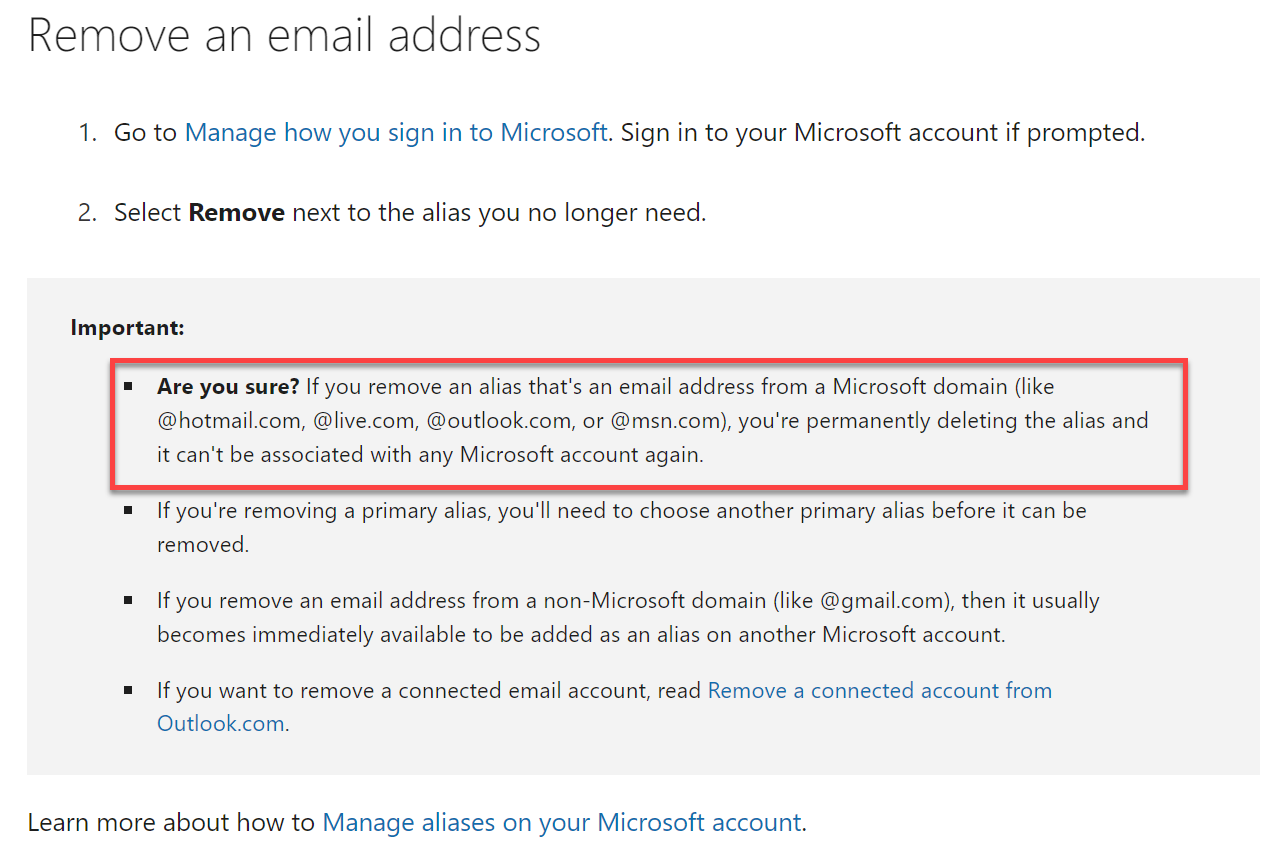Click the "@hotmail.com," text

231,420
